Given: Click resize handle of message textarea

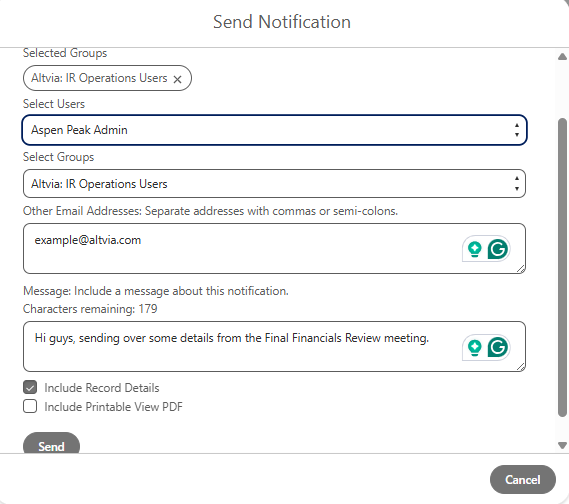Looking at the screenshot, I should pyautogui.click(x=521, y=367).
